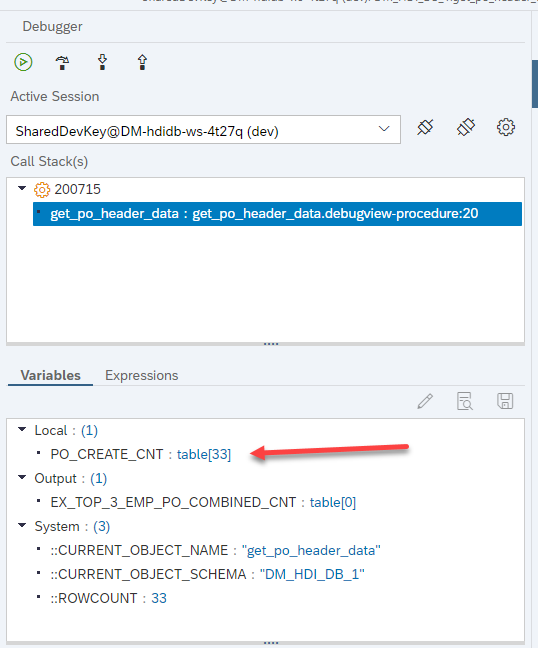Click the Step Out up-arrow icon

[142, 62]
